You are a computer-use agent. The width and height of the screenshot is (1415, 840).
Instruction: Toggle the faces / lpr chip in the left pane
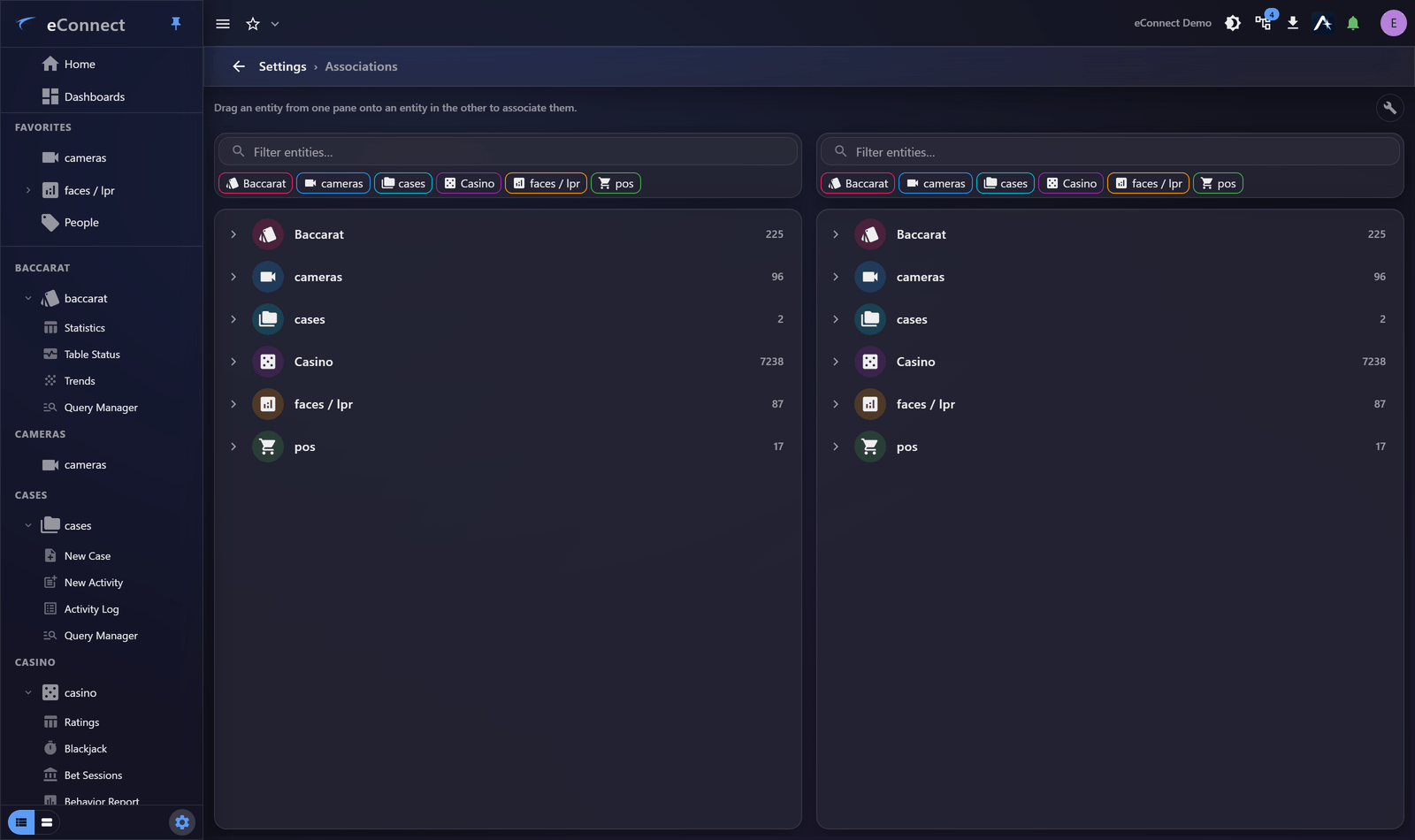coord(546,183)
